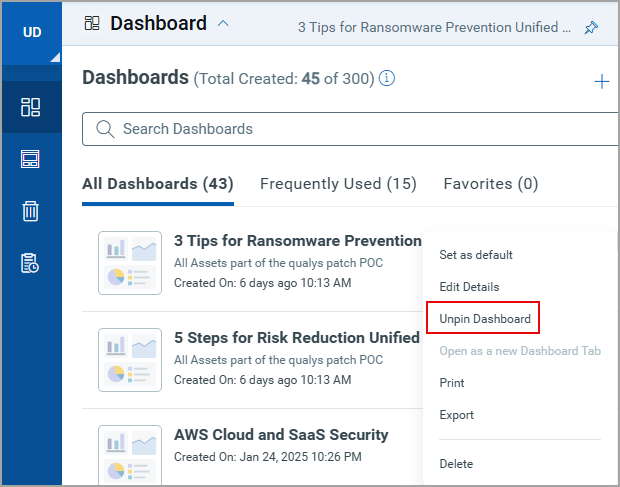Viewport: 620px width, 487px height.
Task: Click the dashboard grid icon in the header
Action: (x=92, y=23)
